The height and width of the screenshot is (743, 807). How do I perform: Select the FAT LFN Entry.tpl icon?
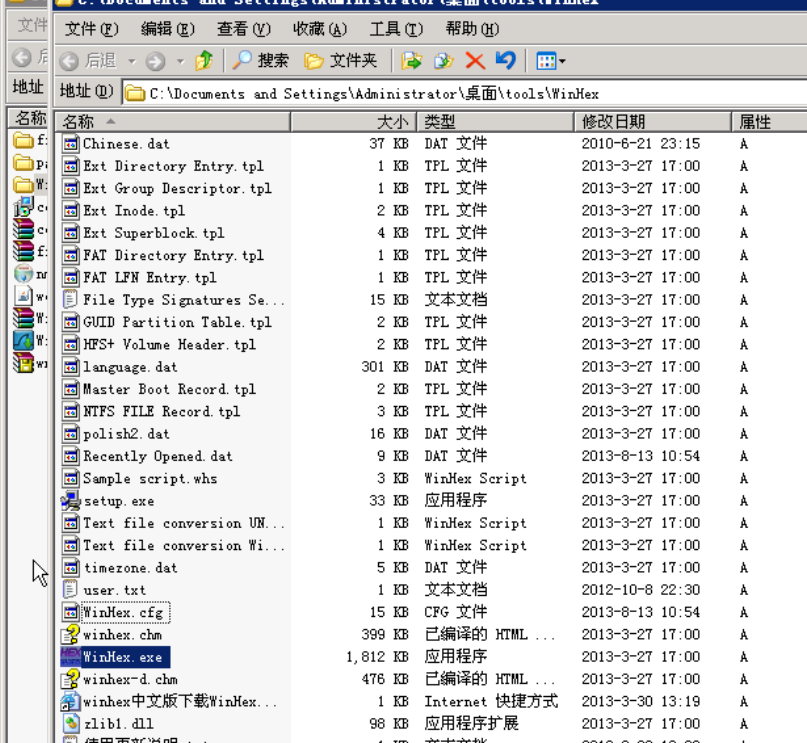pyautogui.click(x=71, y=277)
